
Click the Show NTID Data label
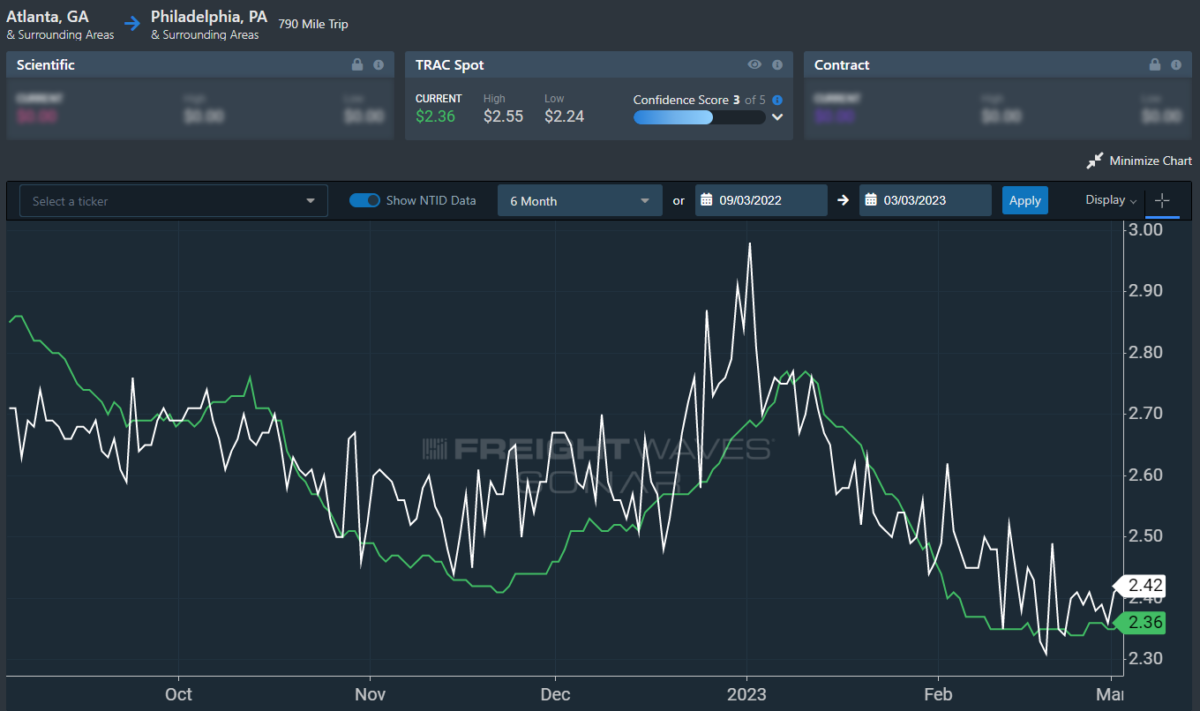point(431,201)
